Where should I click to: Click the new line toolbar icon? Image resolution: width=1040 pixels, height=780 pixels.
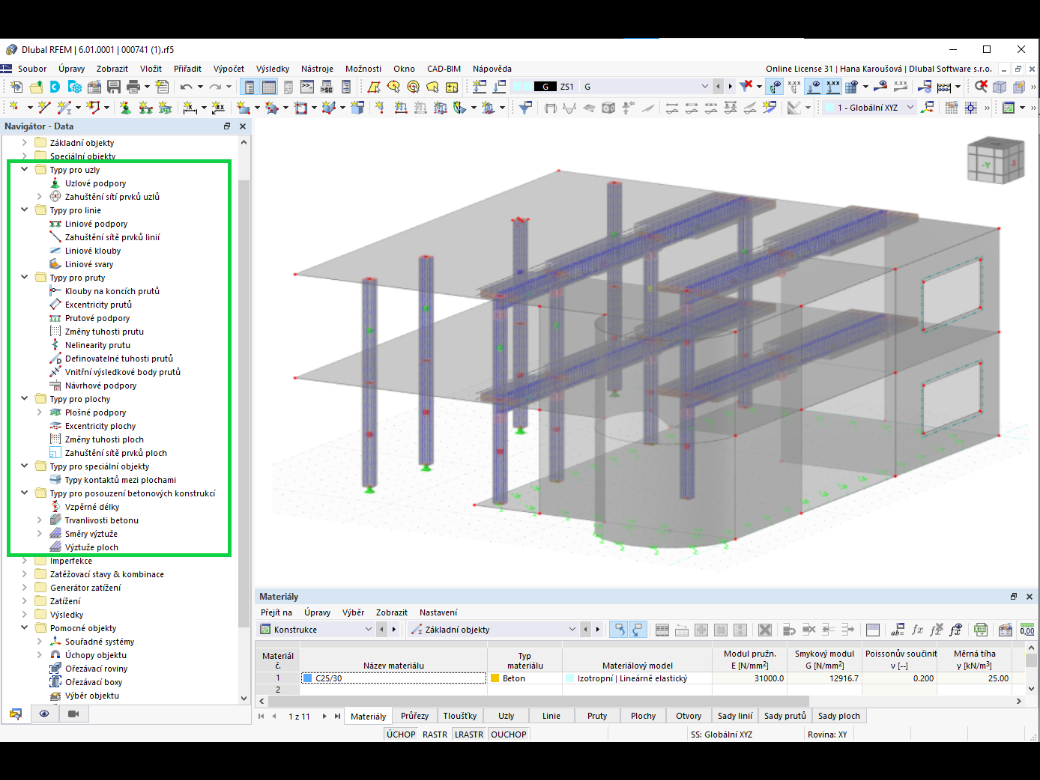[44, 107]
